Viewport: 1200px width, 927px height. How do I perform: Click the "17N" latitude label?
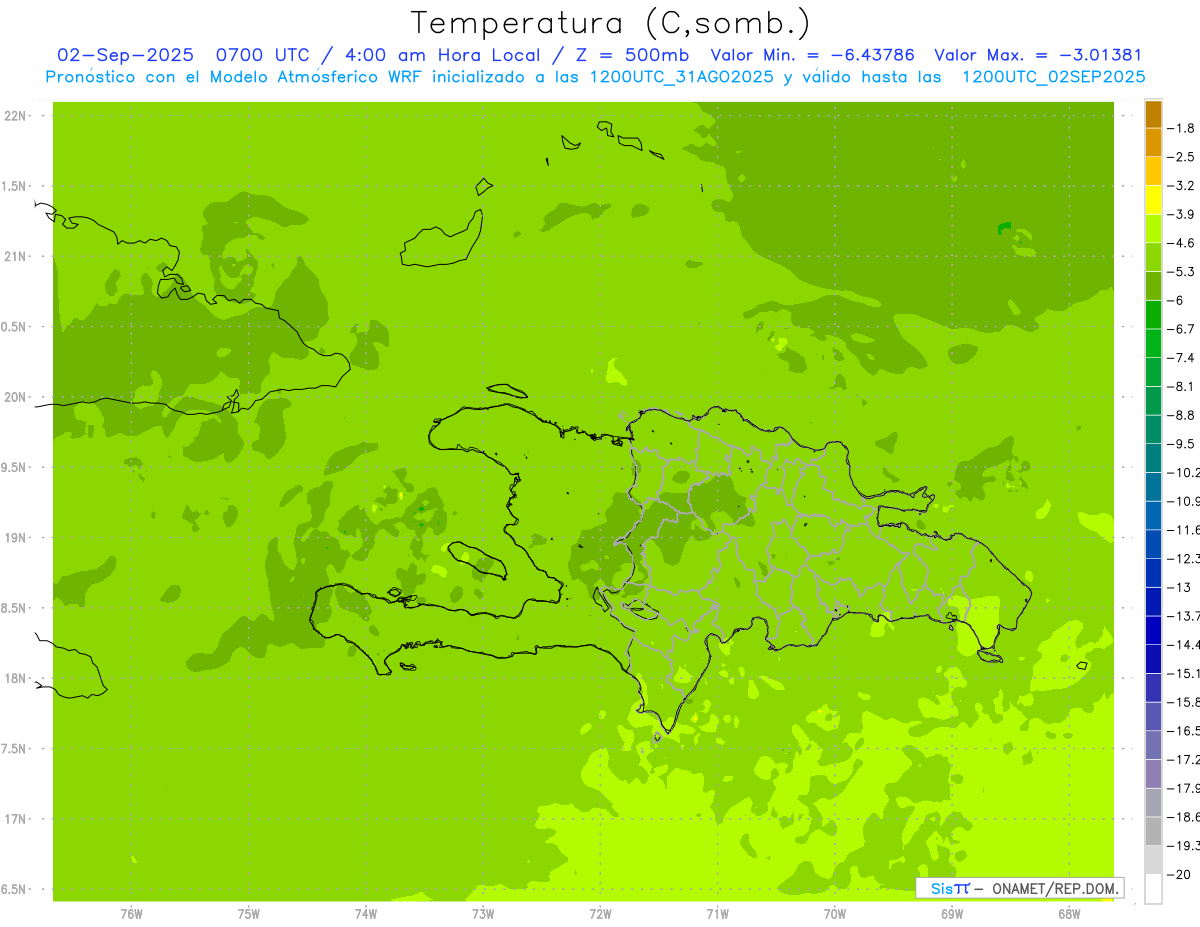pyautogui.click(x=15, y=818)
